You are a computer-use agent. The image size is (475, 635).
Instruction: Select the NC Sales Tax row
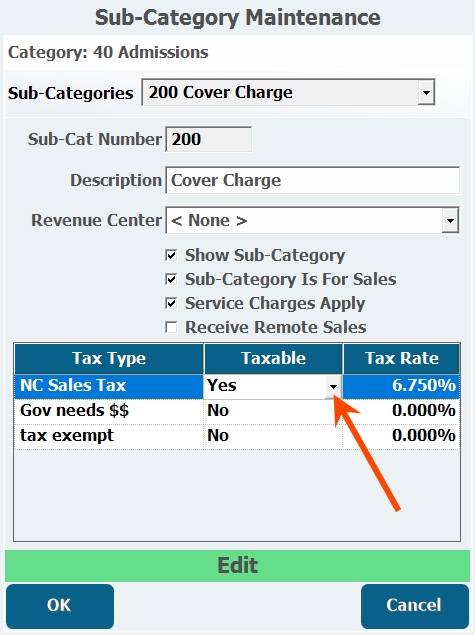[237, 386]
